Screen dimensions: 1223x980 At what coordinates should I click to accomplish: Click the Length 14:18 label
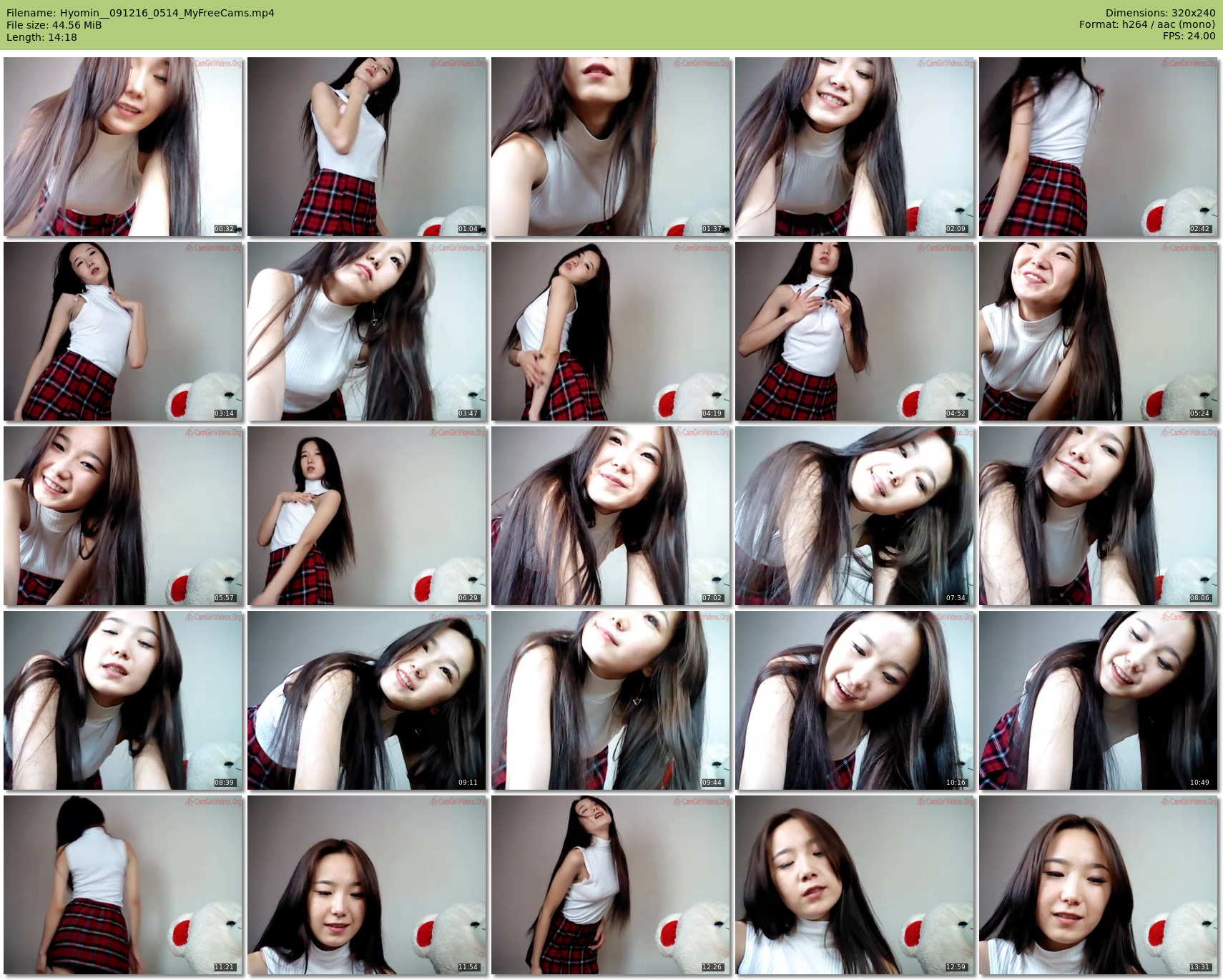(x=41, y=37)
